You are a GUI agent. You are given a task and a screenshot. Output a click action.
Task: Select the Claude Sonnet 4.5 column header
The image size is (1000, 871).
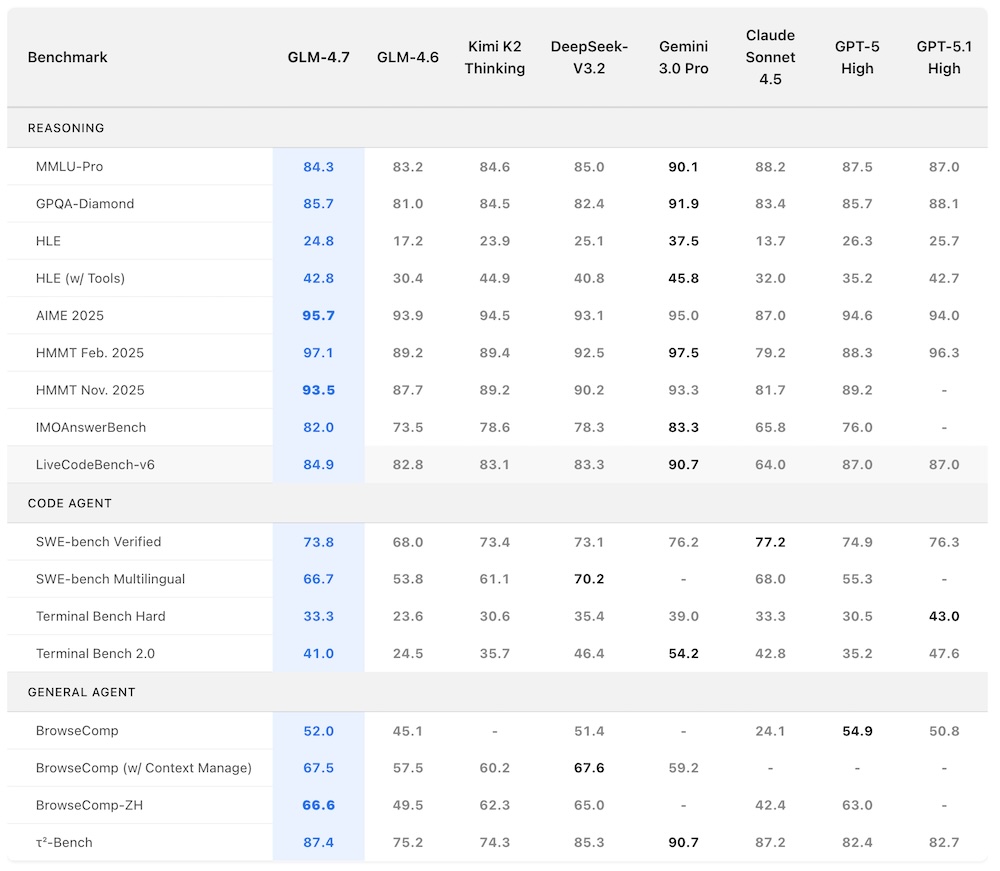coord(770,57)
